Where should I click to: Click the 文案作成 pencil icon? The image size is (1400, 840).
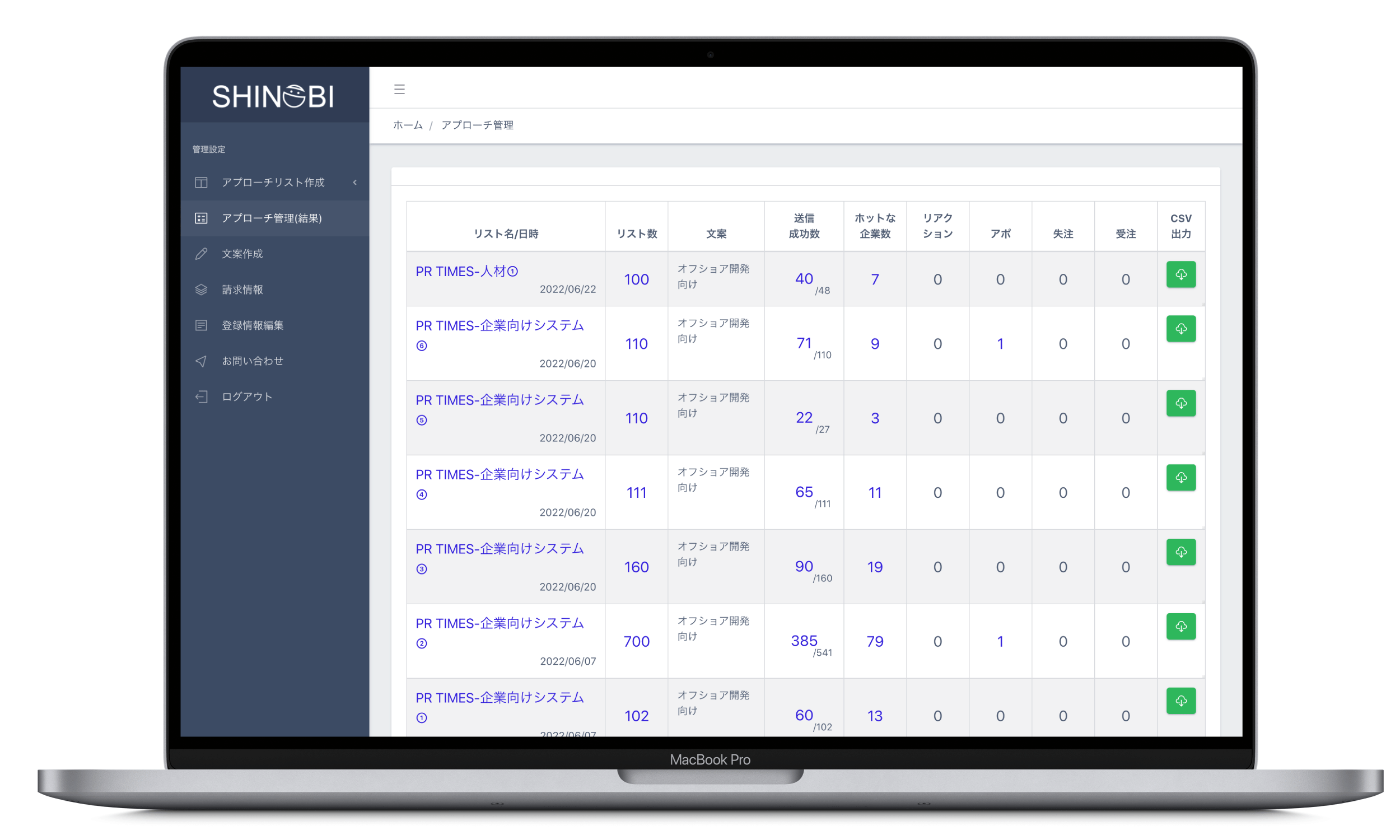coord(201,254)
